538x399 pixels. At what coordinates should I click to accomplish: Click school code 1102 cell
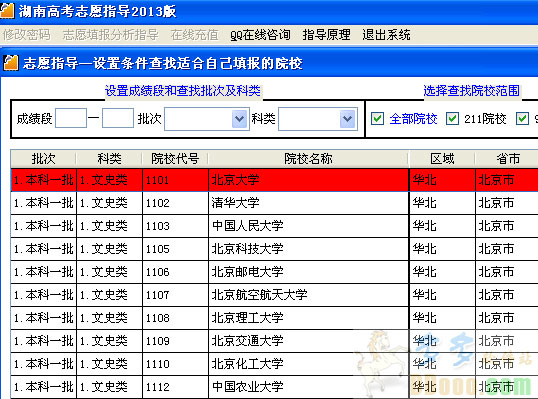pos(175,203)
